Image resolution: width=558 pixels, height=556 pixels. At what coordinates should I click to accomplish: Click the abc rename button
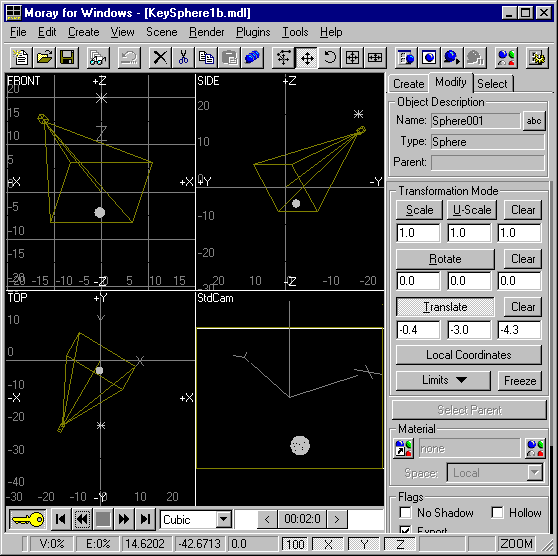[x=534, y=121]
